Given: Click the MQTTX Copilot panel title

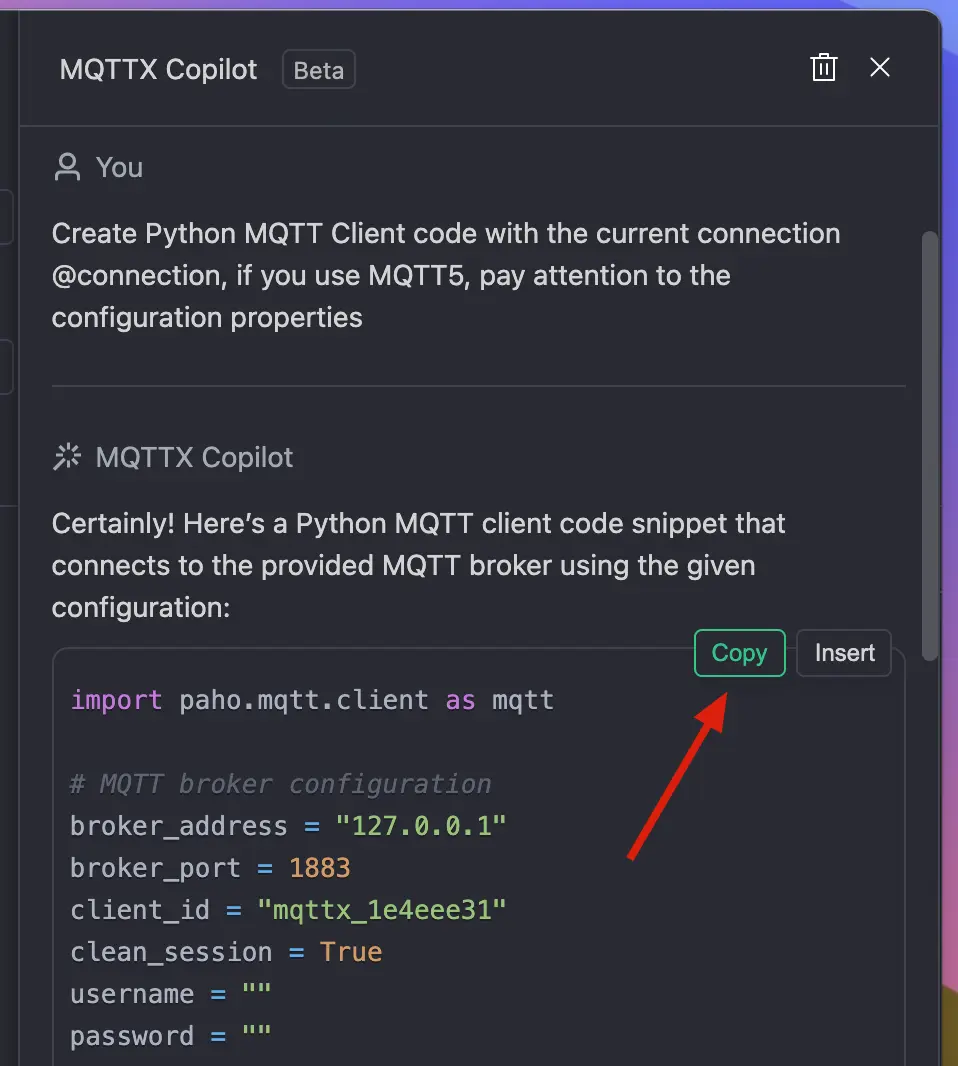Looking at the screenshot, I should pos(157,69).
